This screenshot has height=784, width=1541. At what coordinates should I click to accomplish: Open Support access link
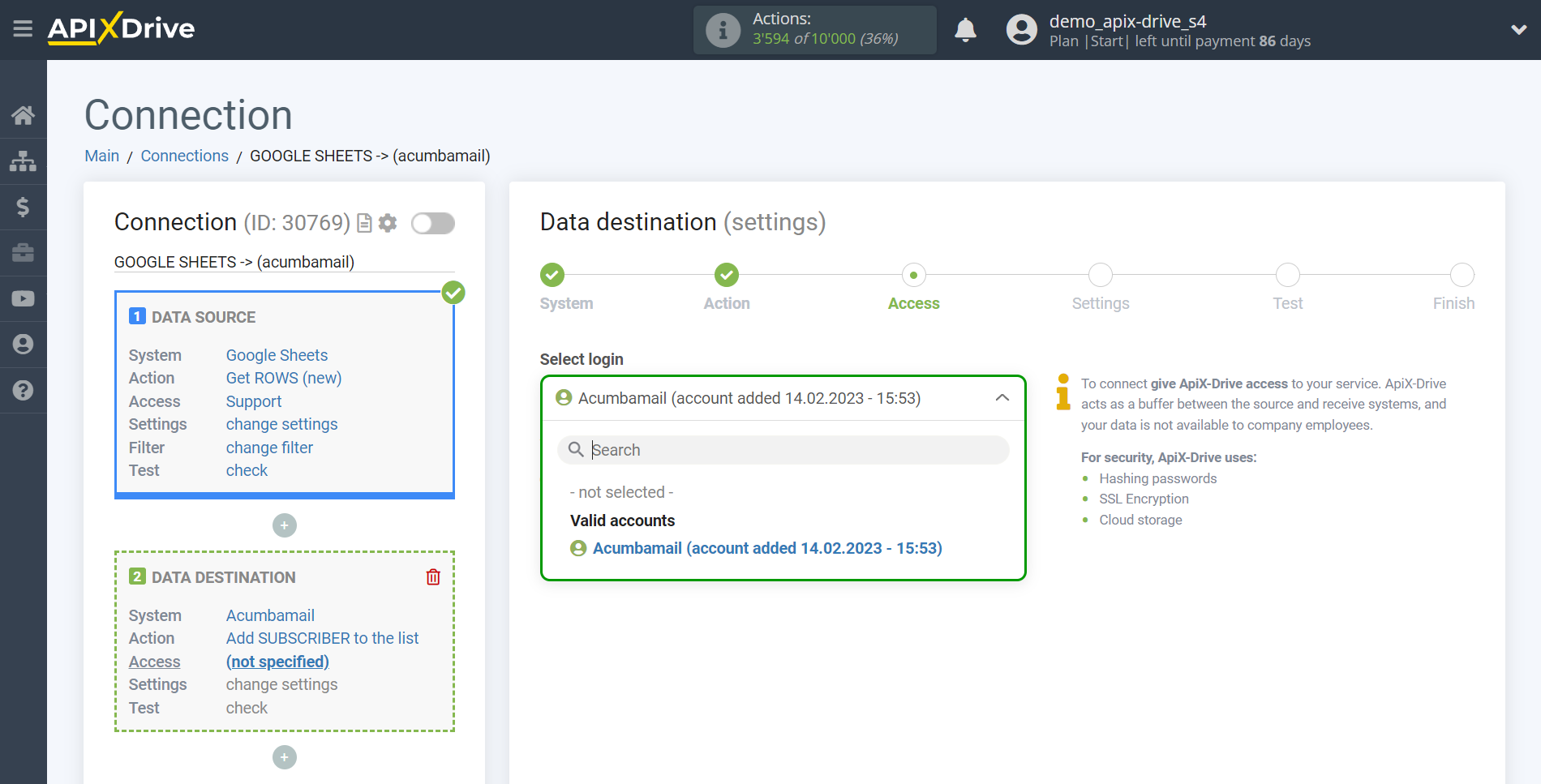254,401
